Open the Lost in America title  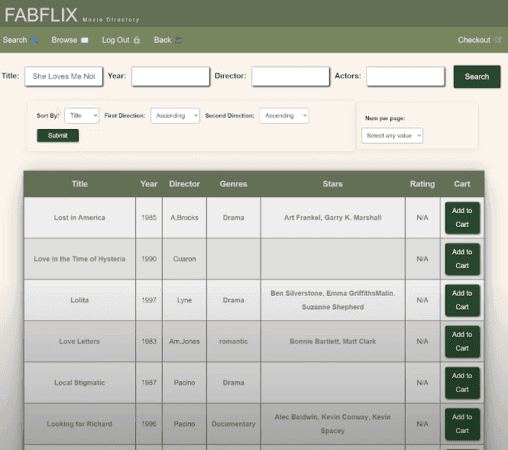80,218
